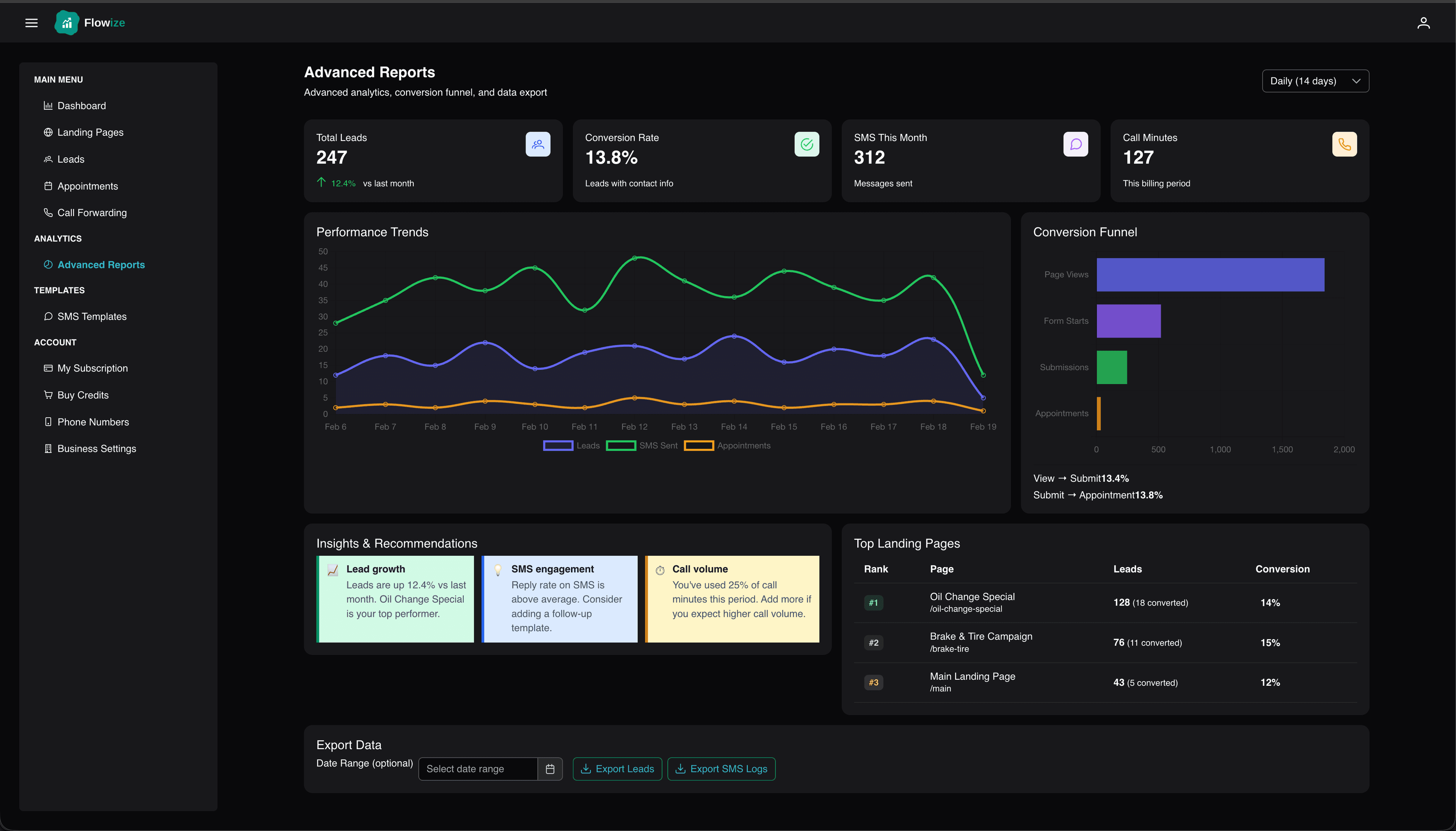1456x831 pixels.
Task: Click the Conversion Rate checkmark icon
Action: [x=806, y=144]
